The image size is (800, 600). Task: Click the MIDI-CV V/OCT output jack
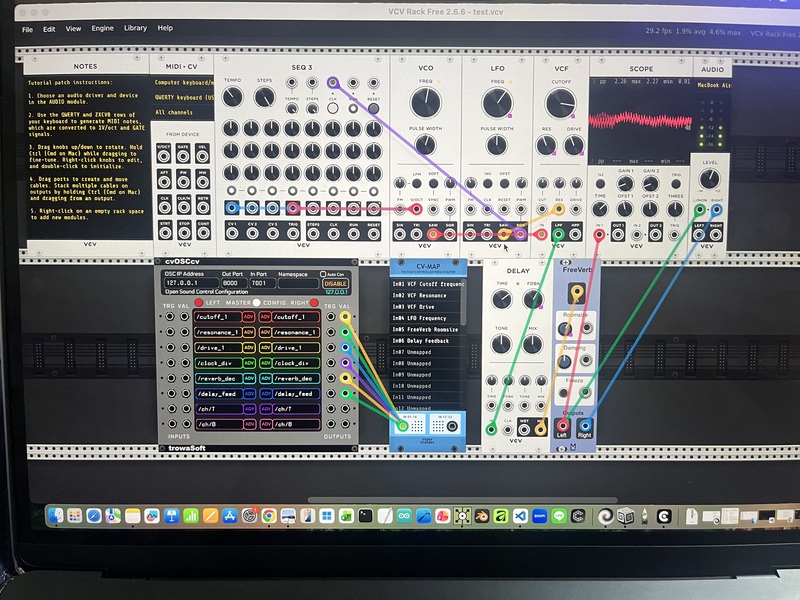164,156
